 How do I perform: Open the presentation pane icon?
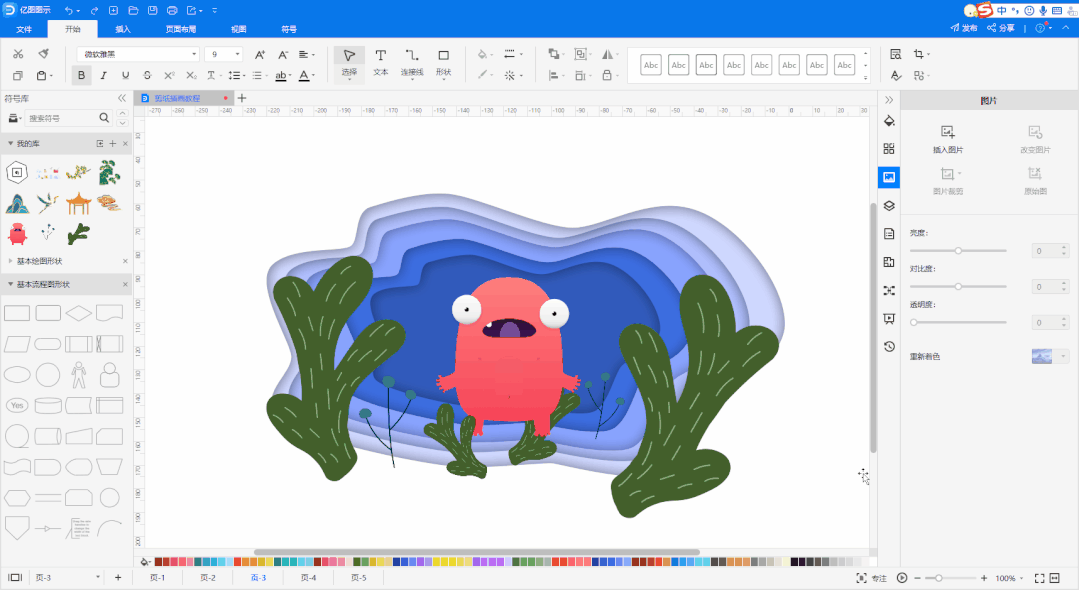889,319
